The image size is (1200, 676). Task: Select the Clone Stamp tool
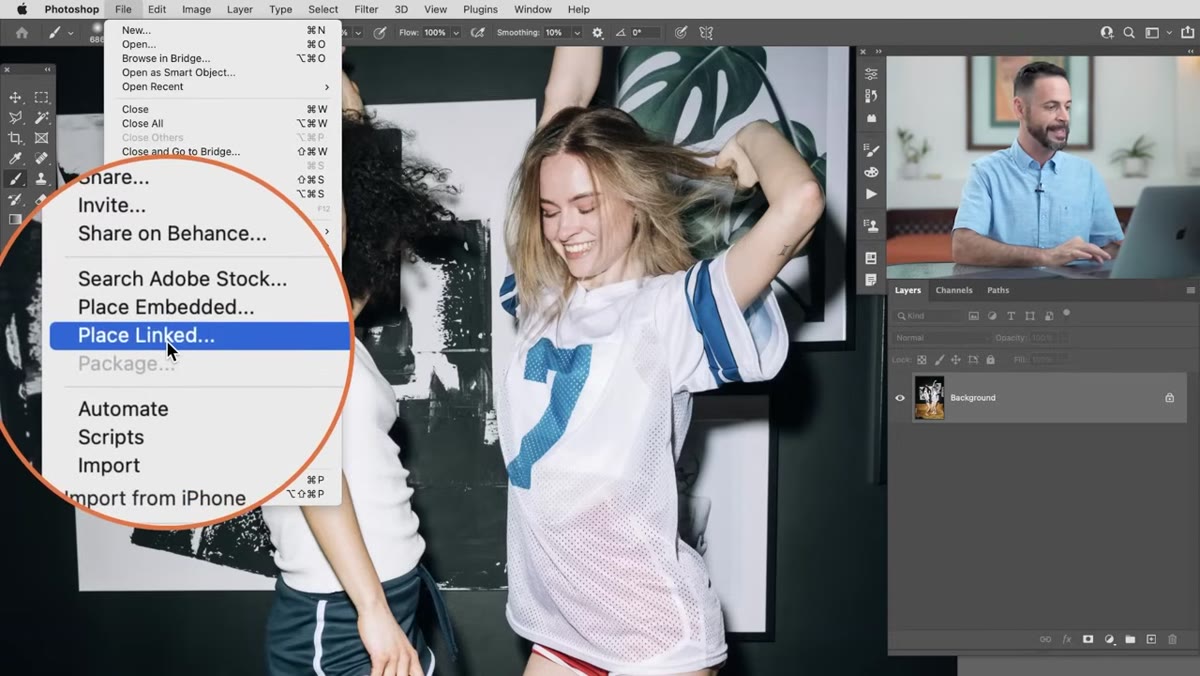point(41,179)
